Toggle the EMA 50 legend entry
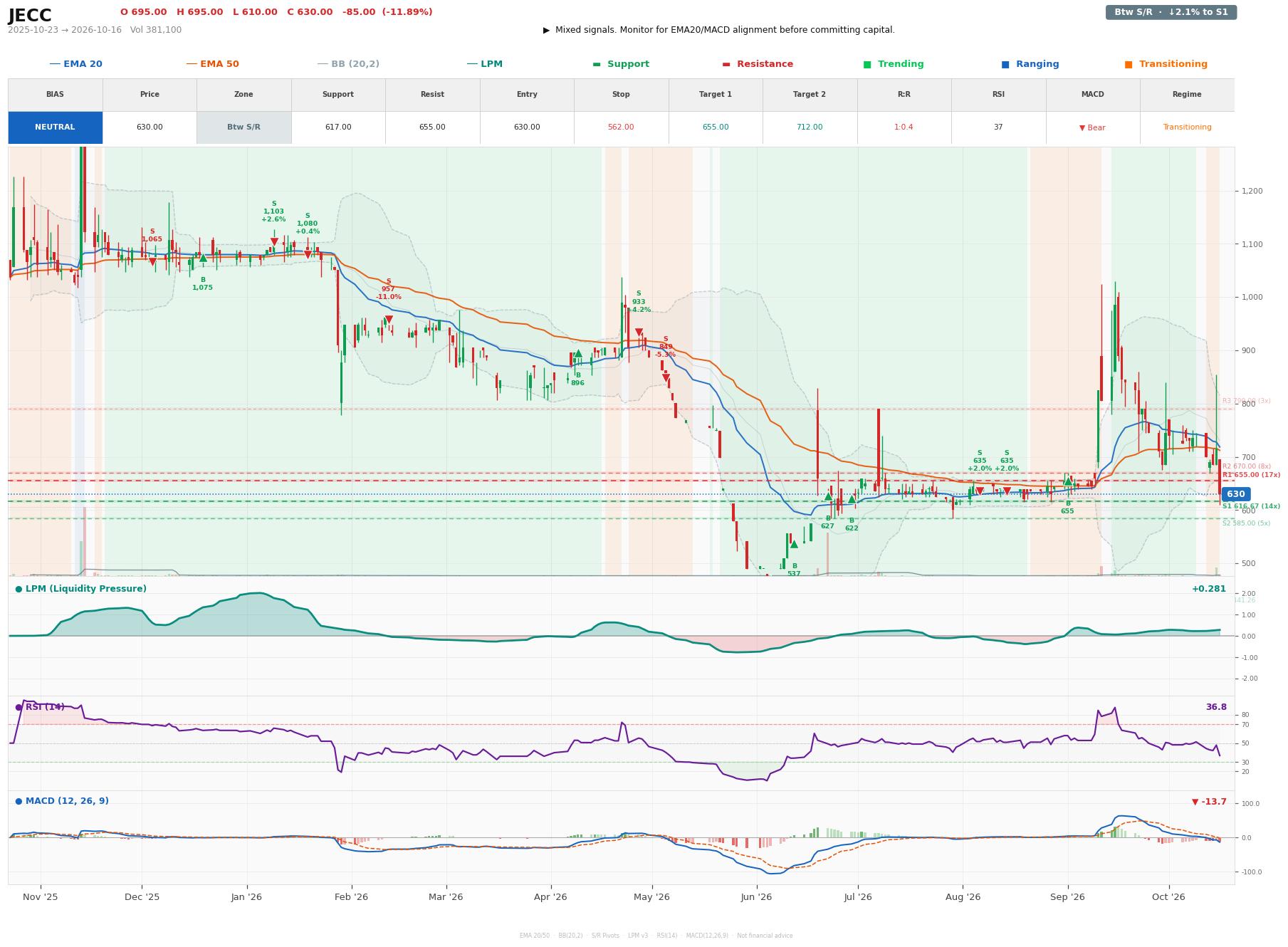 (212, 64)
